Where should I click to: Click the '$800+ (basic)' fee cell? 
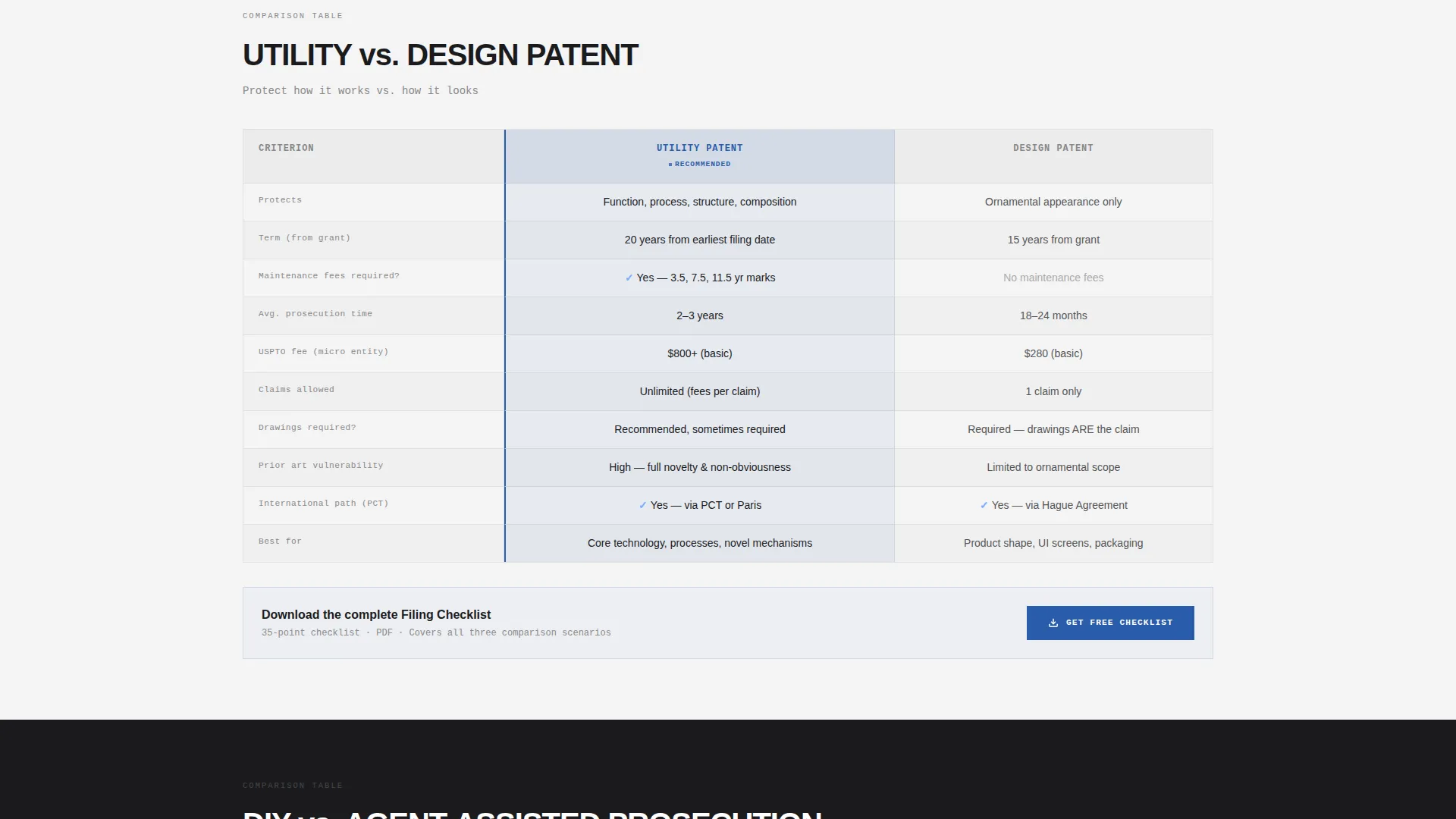point(699,353)
